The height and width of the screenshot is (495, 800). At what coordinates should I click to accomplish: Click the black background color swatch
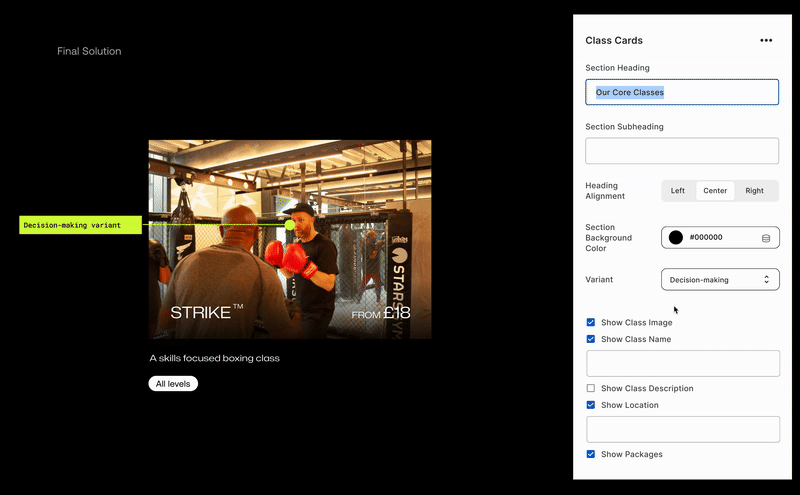point(676,237)
